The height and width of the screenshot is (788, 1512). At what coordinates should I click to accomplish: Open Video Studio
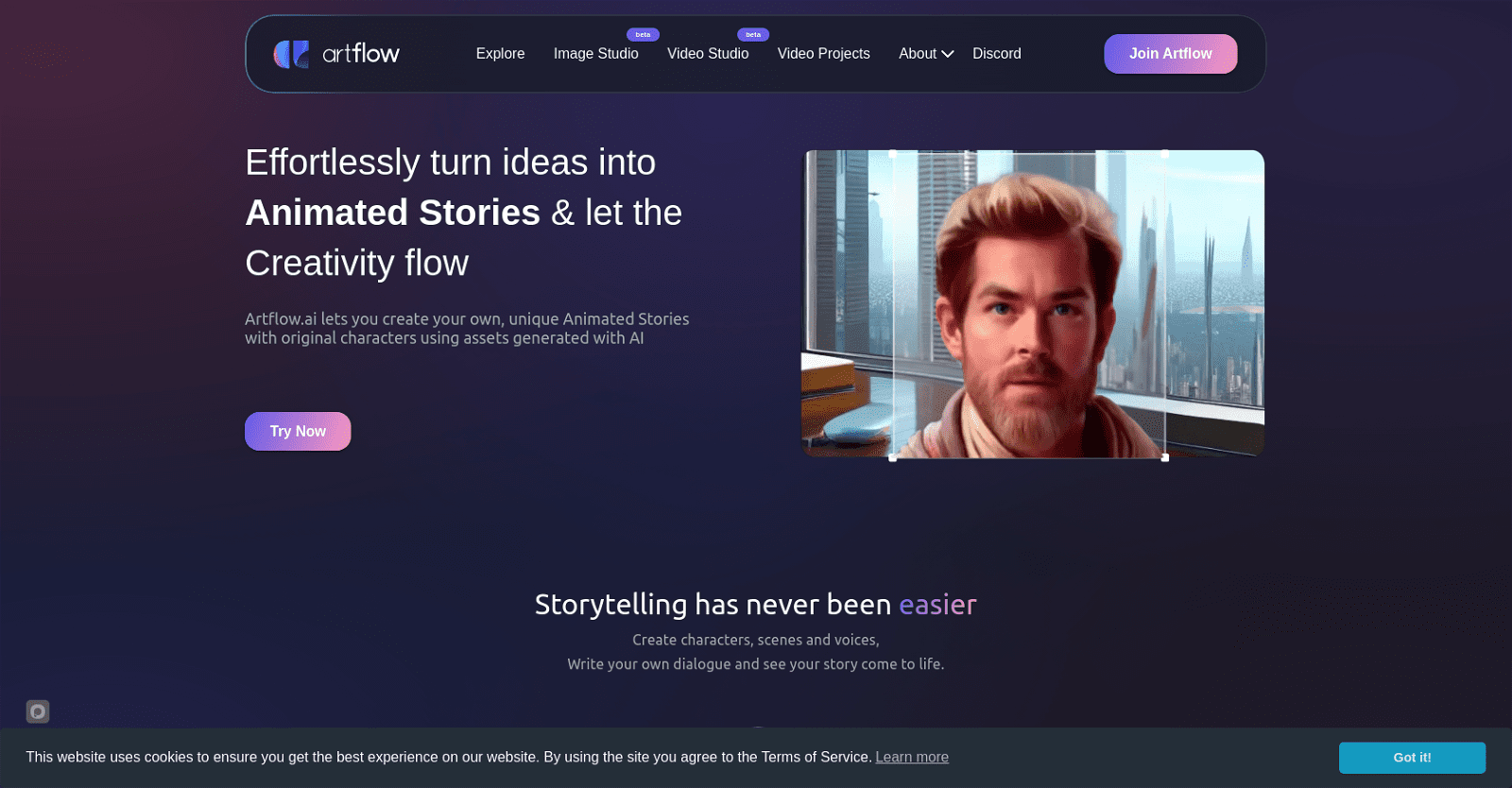pyautogui.click(x=708, y=54)
